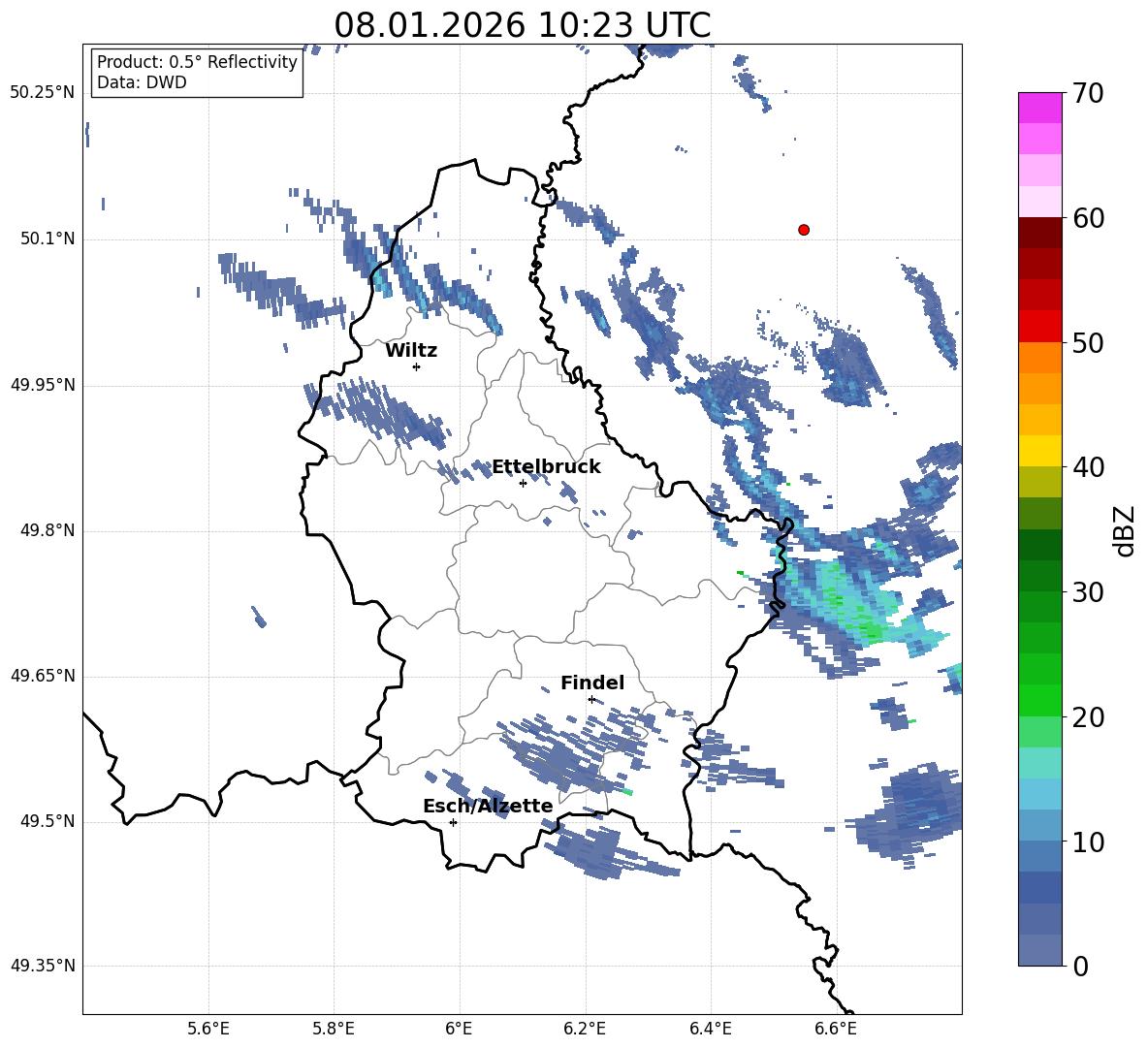1148x1048 pixels.
Task: Click the 5.8°E longitude label
Action: [334, 1029]
